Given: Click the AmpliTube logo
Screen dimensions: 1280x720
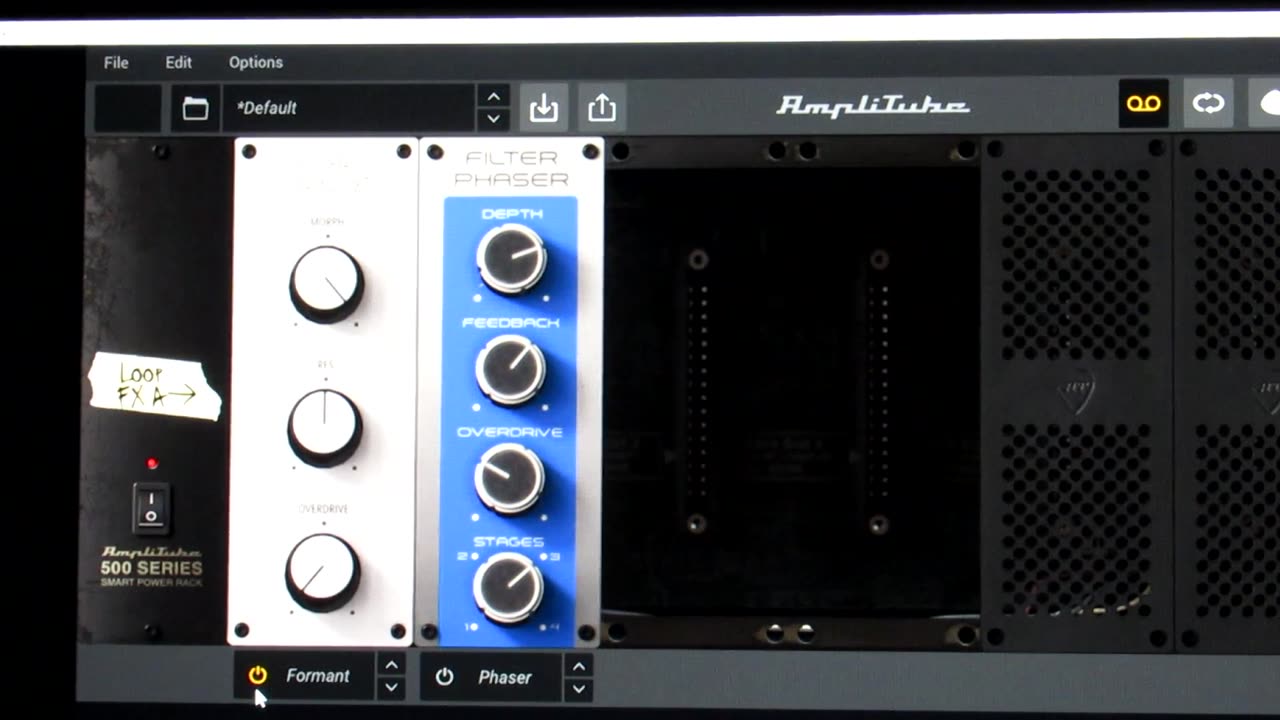Looking at the screenshot, I should coord(873,106).
